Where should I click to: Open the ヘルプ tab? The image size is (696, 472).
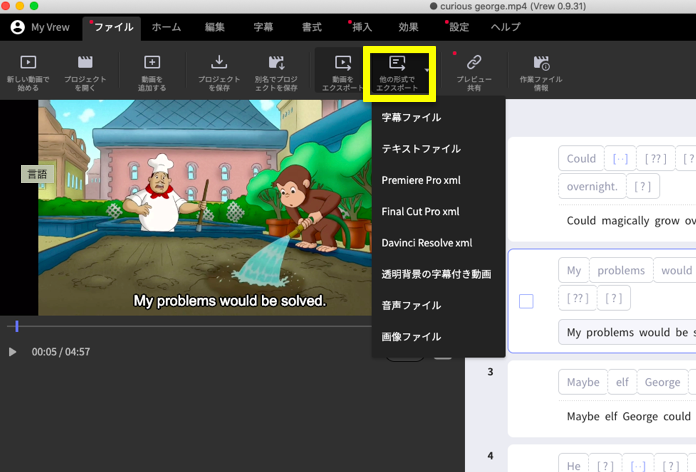pyautogui.click(x=506, y=27)
